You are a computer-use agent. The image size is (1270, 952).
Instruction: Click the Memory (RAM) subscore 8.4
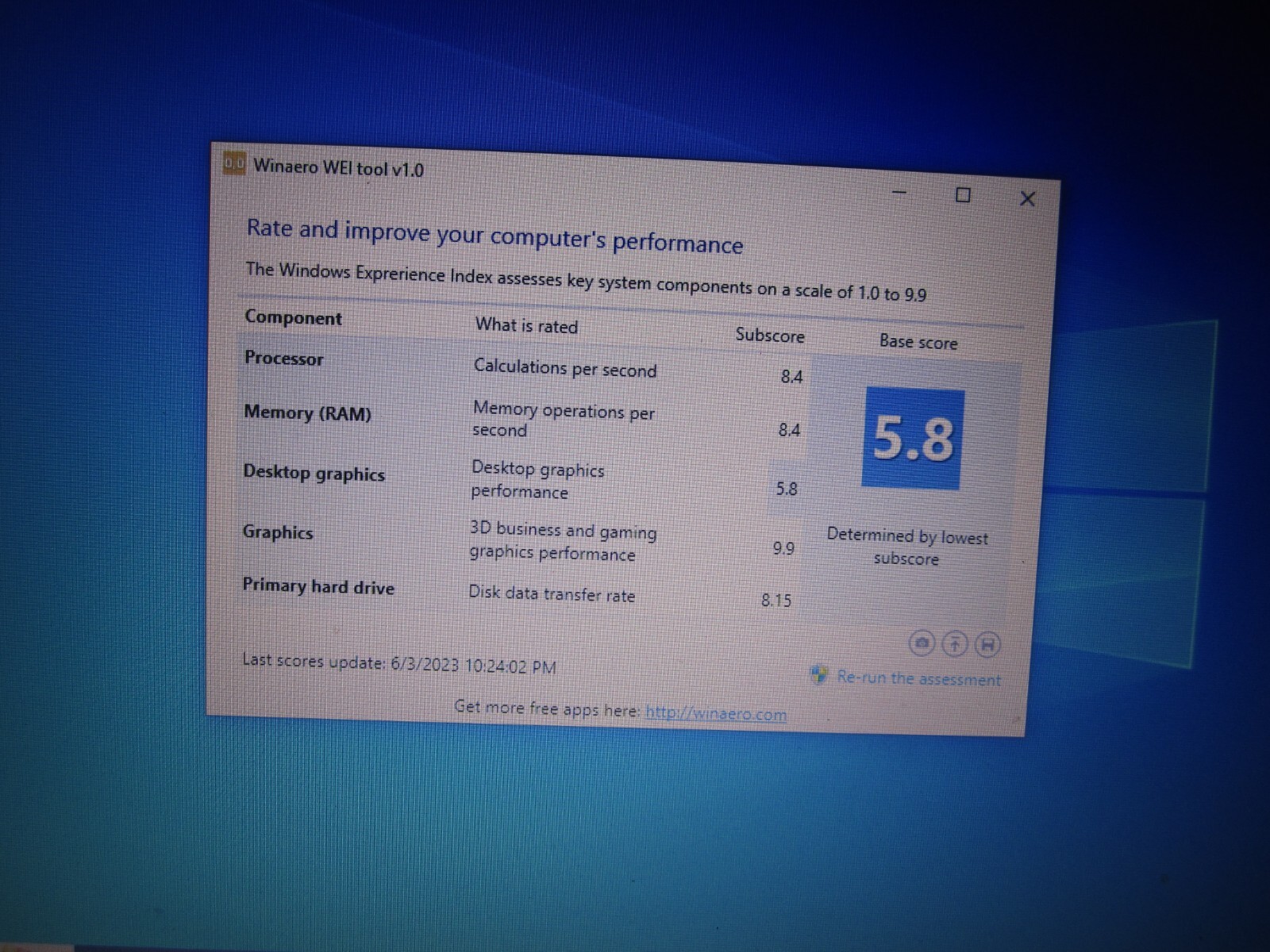(789, 430)
